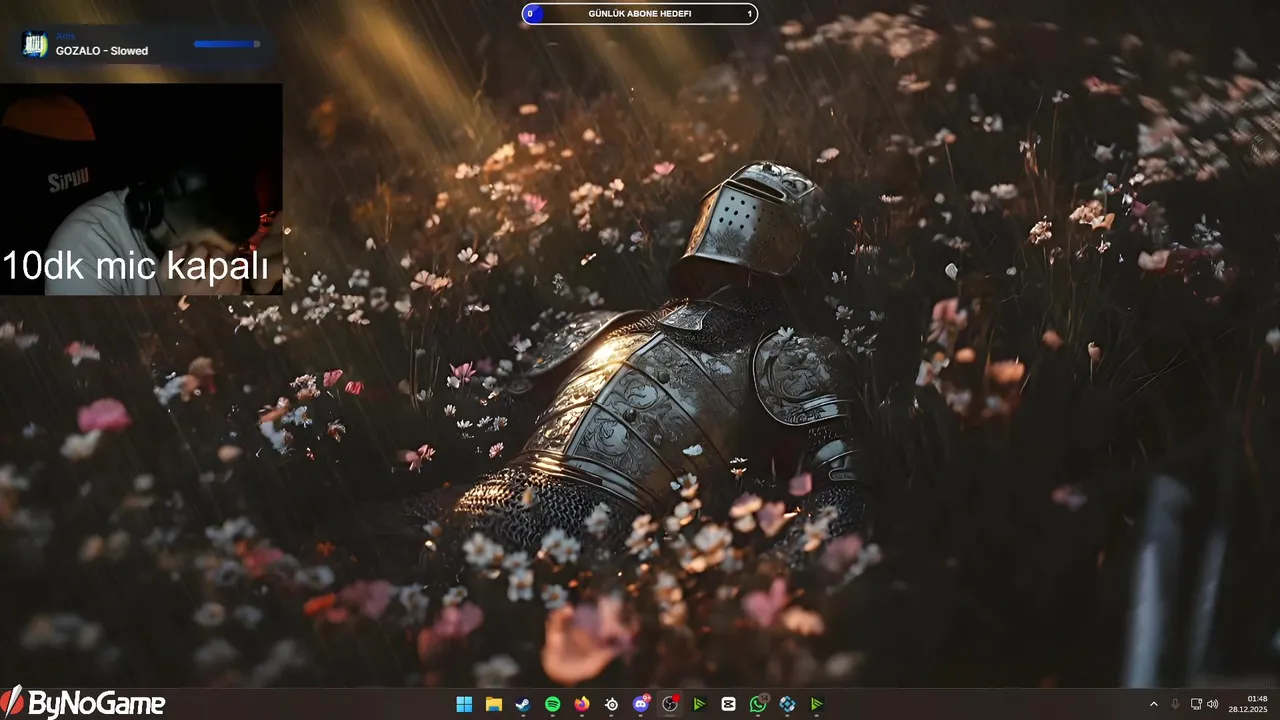The width and height of the screenshot is (1280, 720).
Task: Switch to OBS Studio in the taskbar
Action: [x=670, y=704]
